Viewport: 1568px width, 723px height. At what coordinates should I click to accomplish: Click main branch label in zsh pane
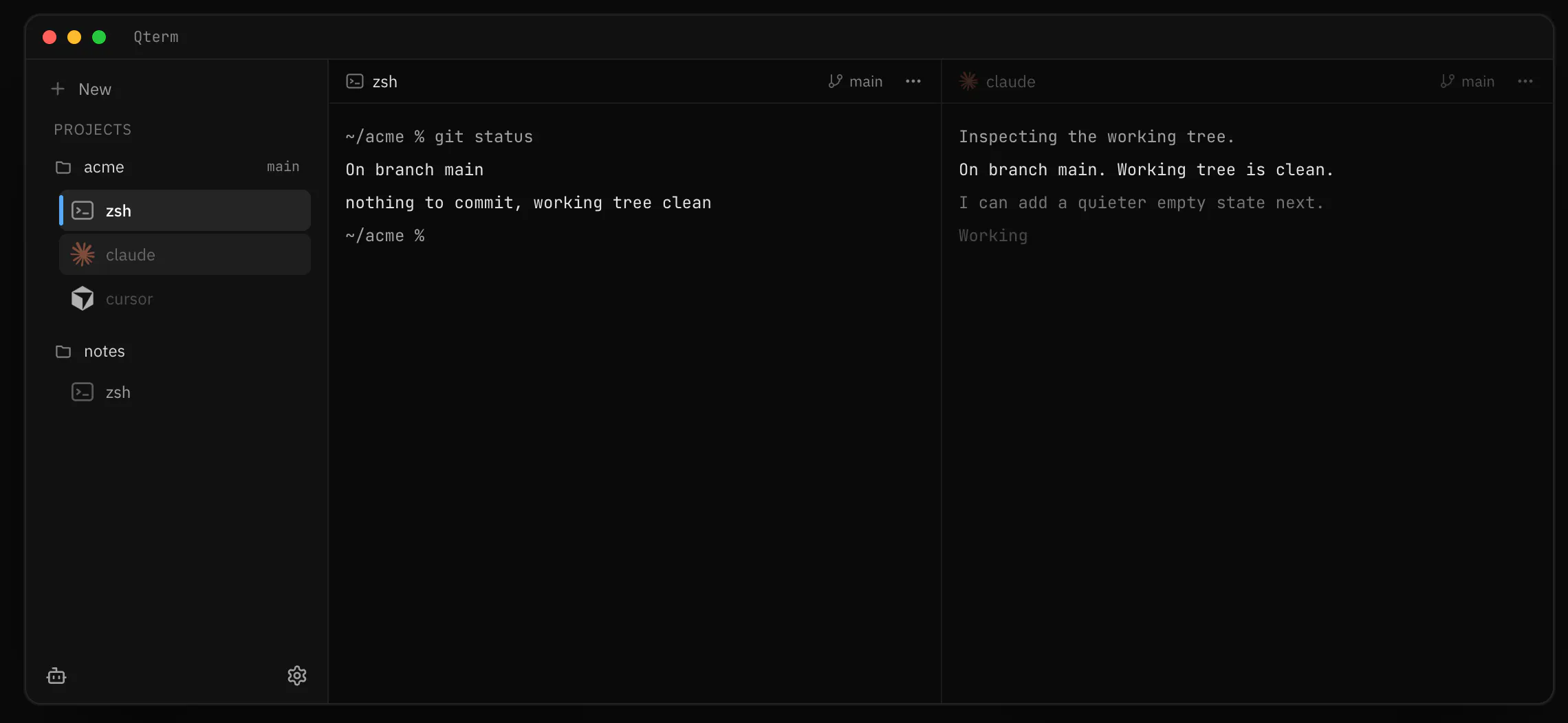pyautogui.click(x=866, y=81)
